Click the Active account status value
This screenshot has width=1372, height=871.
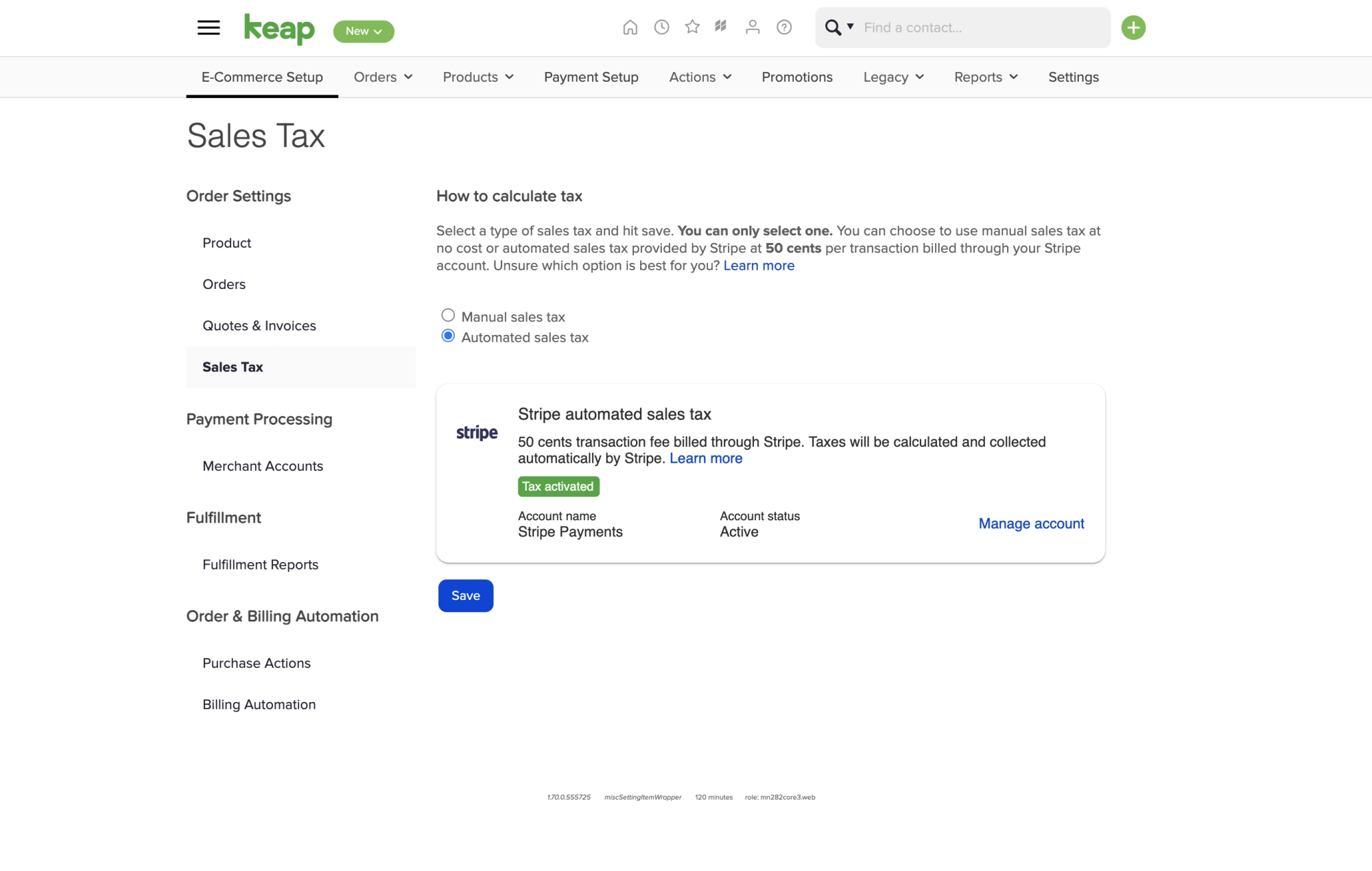739,532
